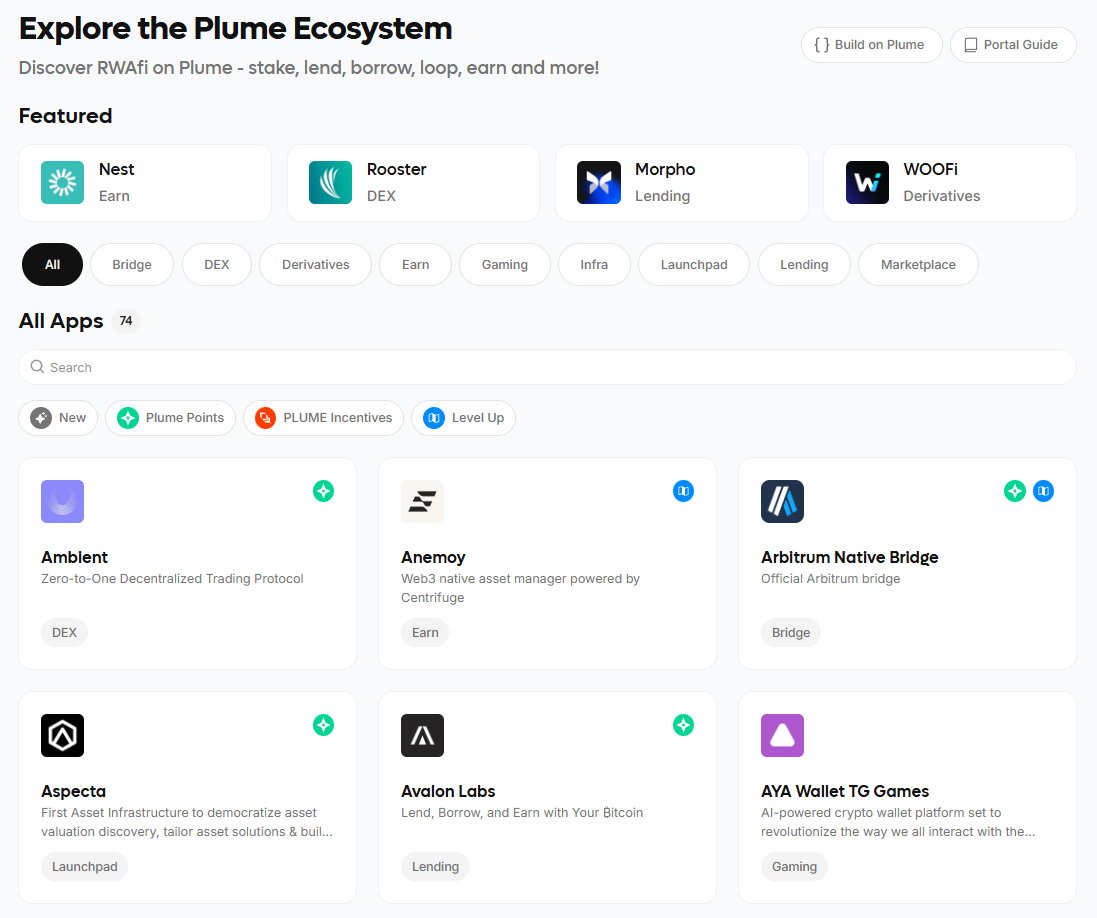Click the Aspecta app logo
Image resolution: width=1097 pixels, height=918 pixels.
pyautogui.click(x=62, y=735)
